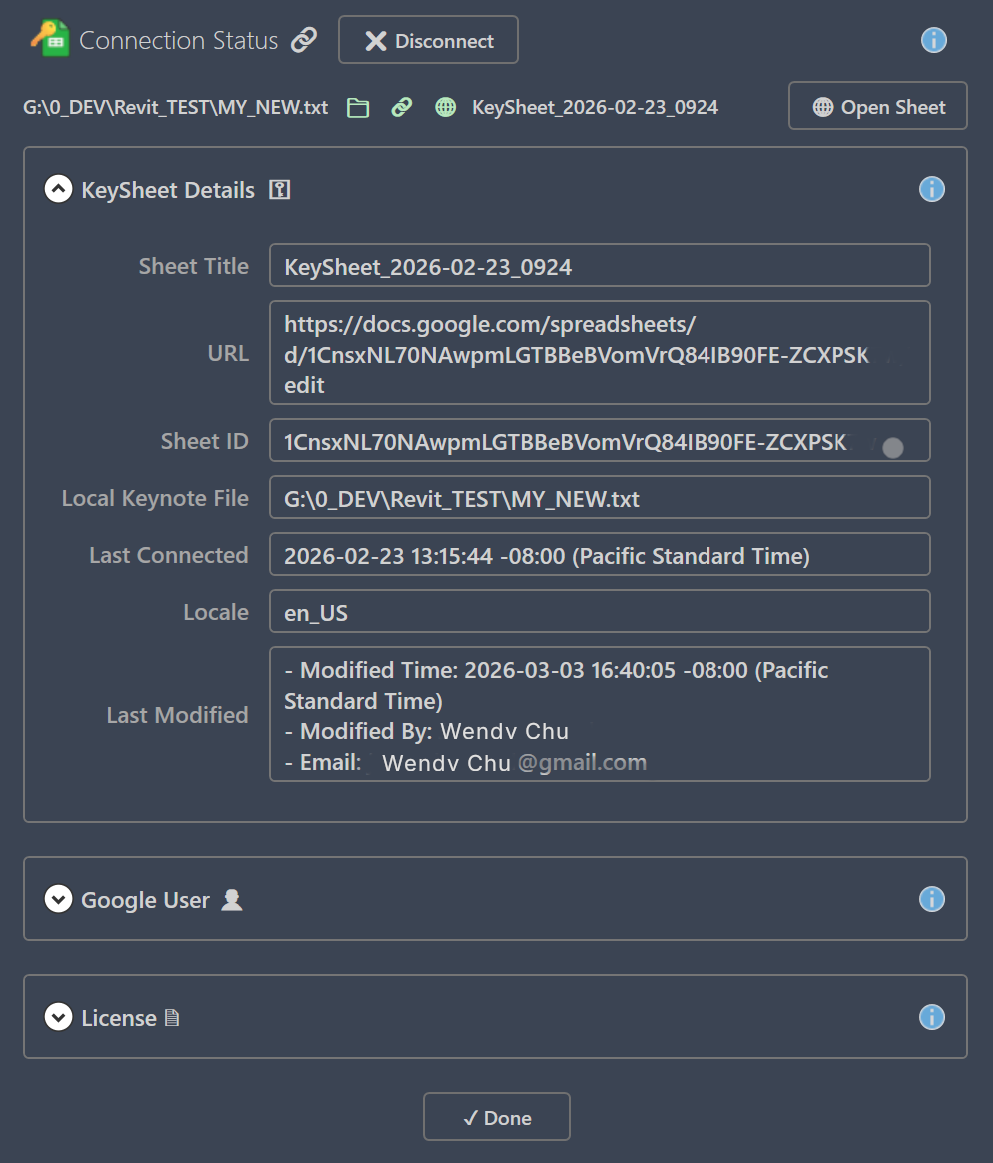Expand the Google User section
Image resolution: width=993 pixels, height=1163 pixels.
pyautogui.click(x=58, y=899)
